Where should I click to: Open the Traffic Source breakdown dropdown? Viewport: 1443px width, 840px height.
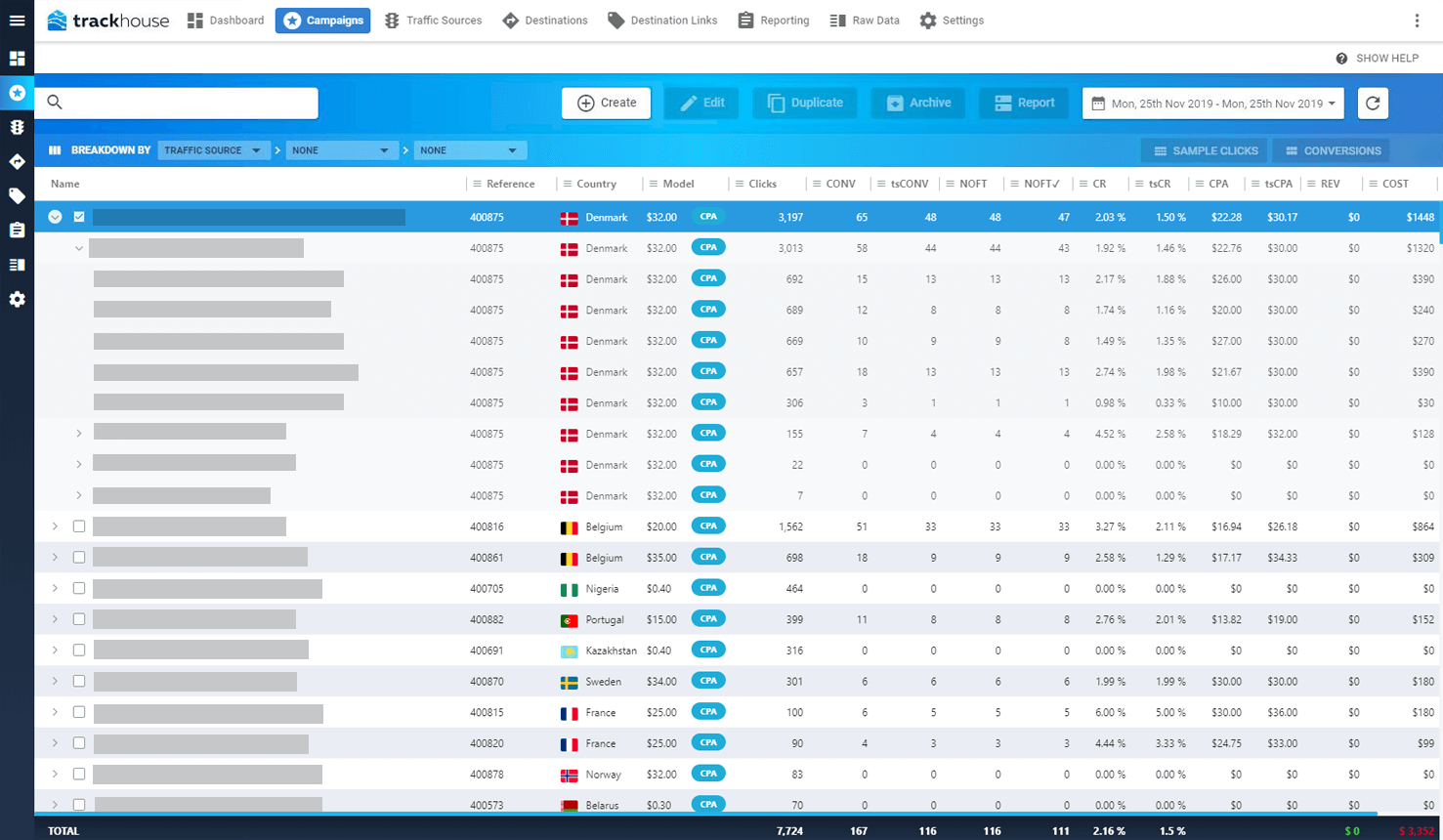click(214, 150)
